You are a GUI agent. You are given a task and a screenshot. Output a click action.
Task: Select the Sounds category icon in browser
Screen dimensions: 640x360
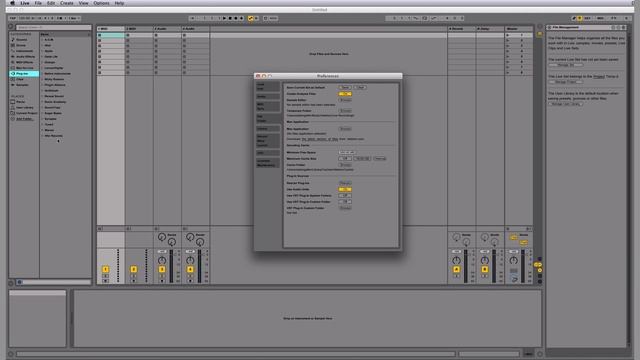13,40
